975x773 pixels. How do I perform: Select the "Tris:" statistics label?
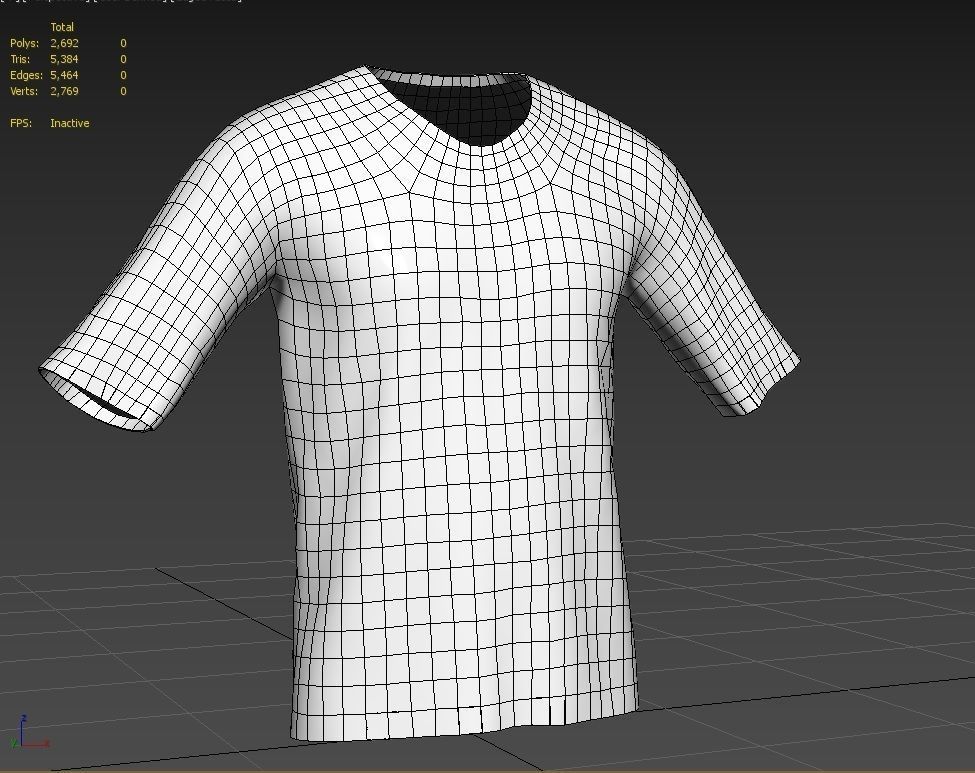coord(20,59)
